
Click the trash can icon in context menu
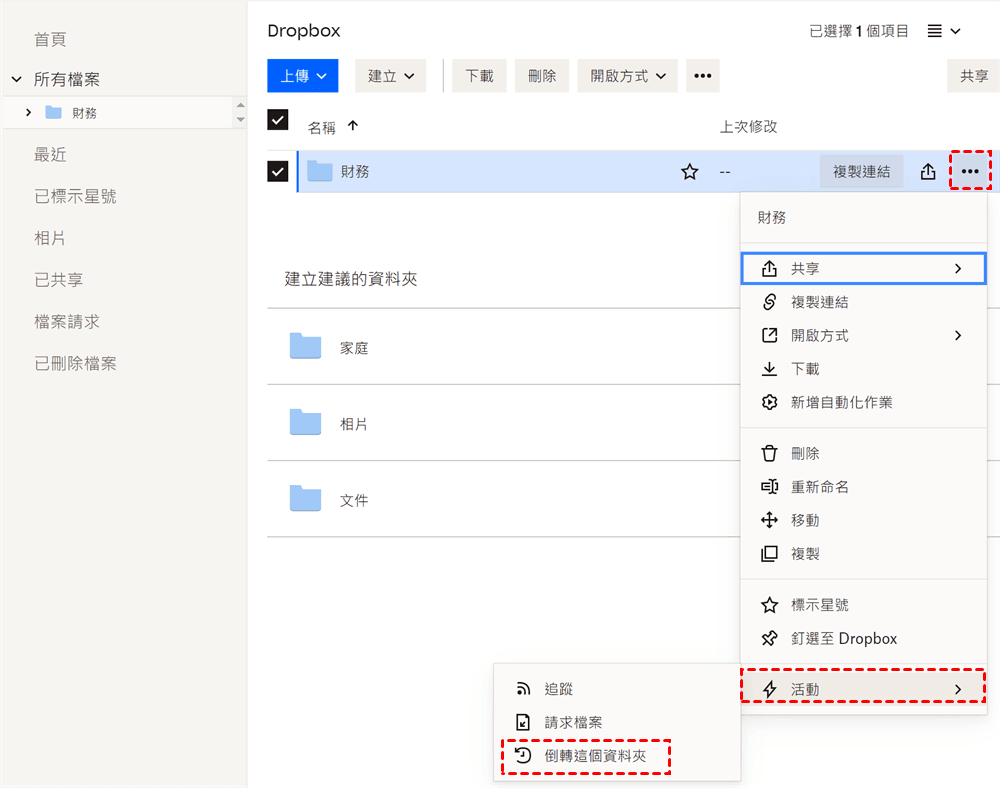pos(770,453)
